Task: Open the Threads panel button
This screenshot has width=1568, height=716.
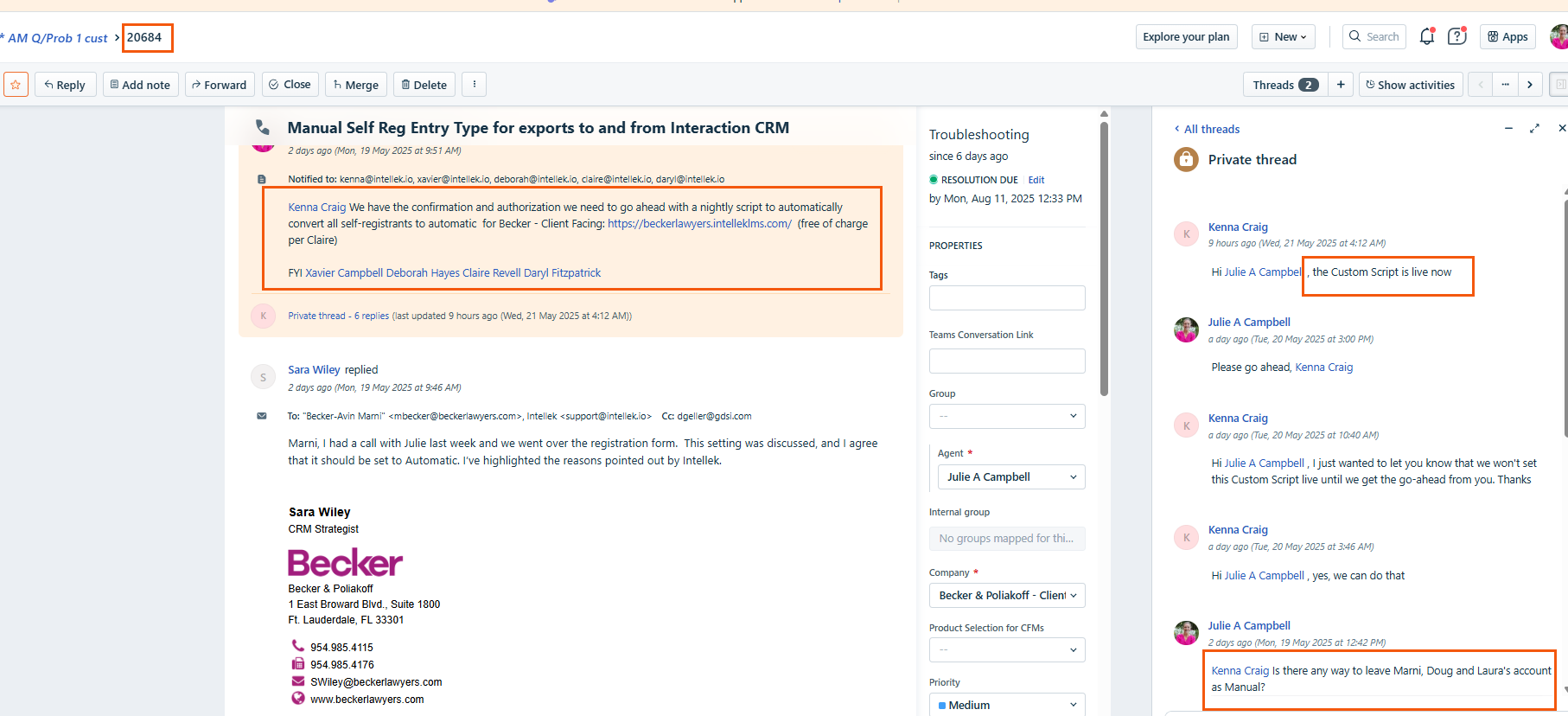Action: click(x=1285, y=85)
